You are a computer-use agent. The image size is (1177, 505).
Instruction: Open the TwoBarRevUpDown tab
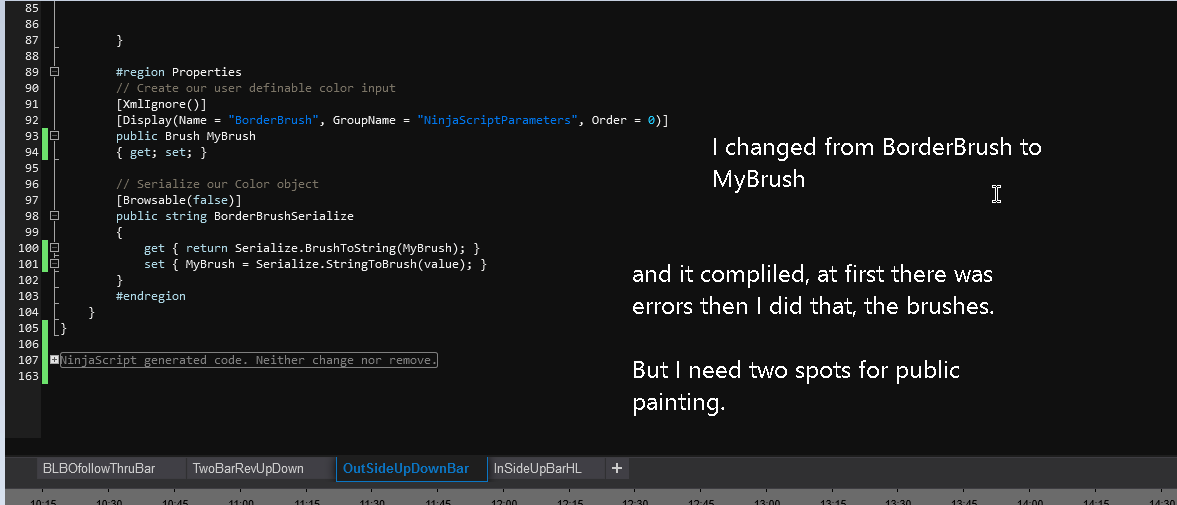[247, 468]
